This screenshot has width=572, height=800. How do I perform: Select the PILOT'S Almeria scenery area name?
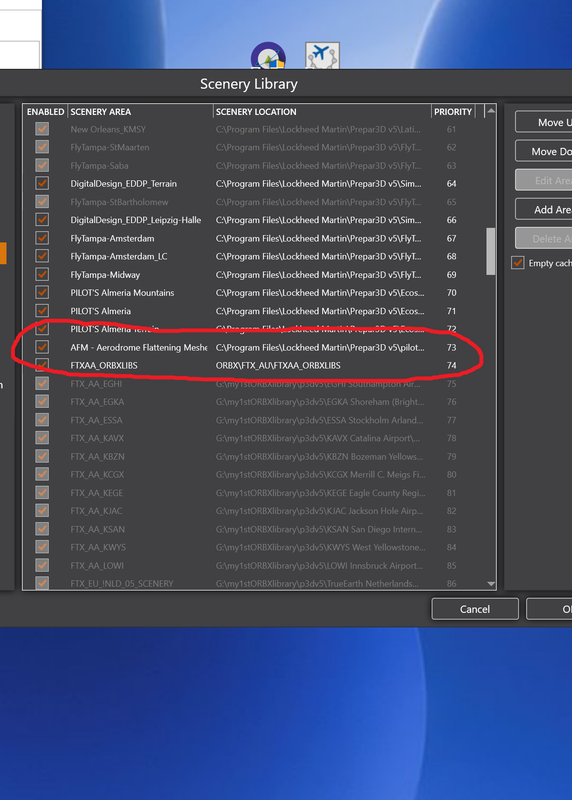pyautogui.click(x=101, y=311)
